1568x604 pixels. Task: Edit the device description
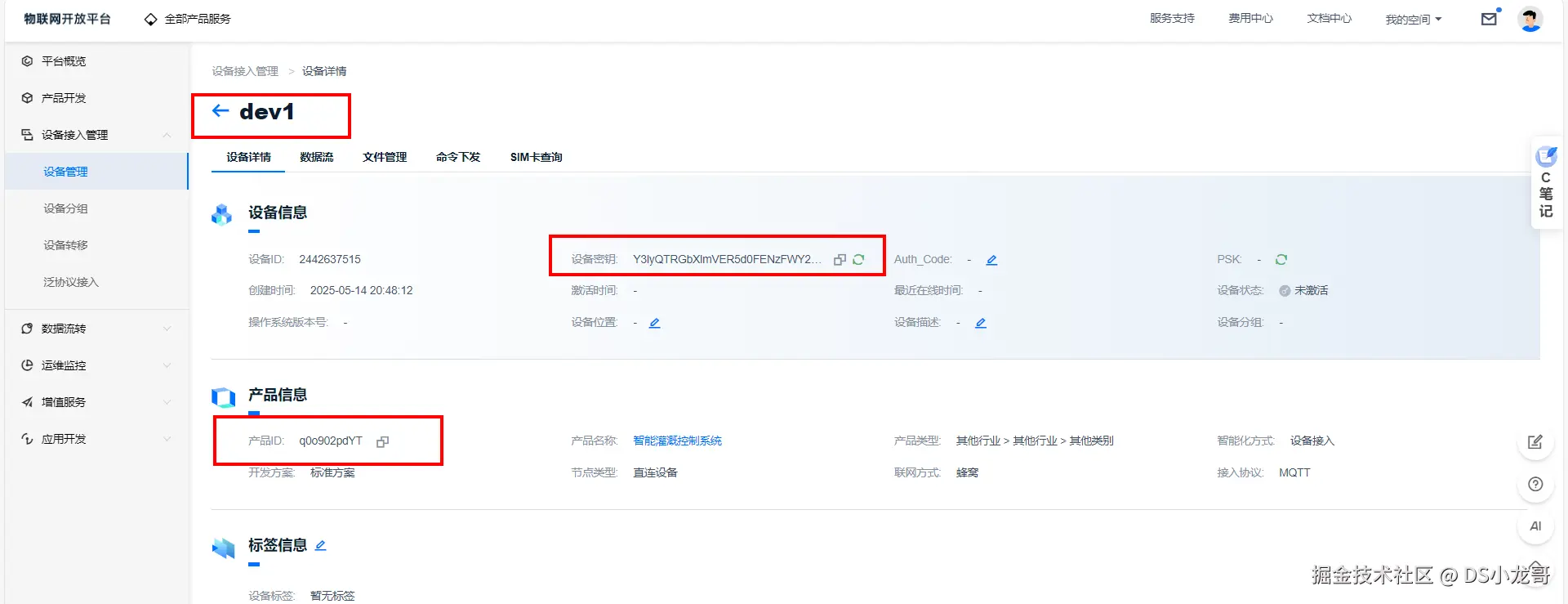click(981, 323)
